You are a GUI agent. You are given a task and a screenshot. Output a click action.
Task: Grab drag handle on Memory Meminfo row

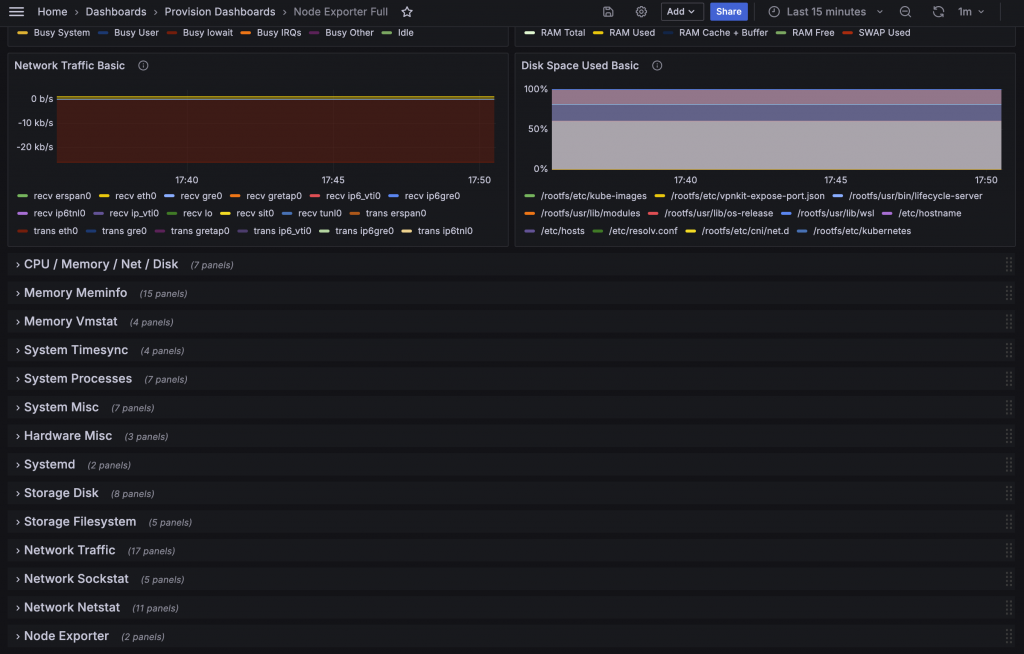coord(1009,293)
